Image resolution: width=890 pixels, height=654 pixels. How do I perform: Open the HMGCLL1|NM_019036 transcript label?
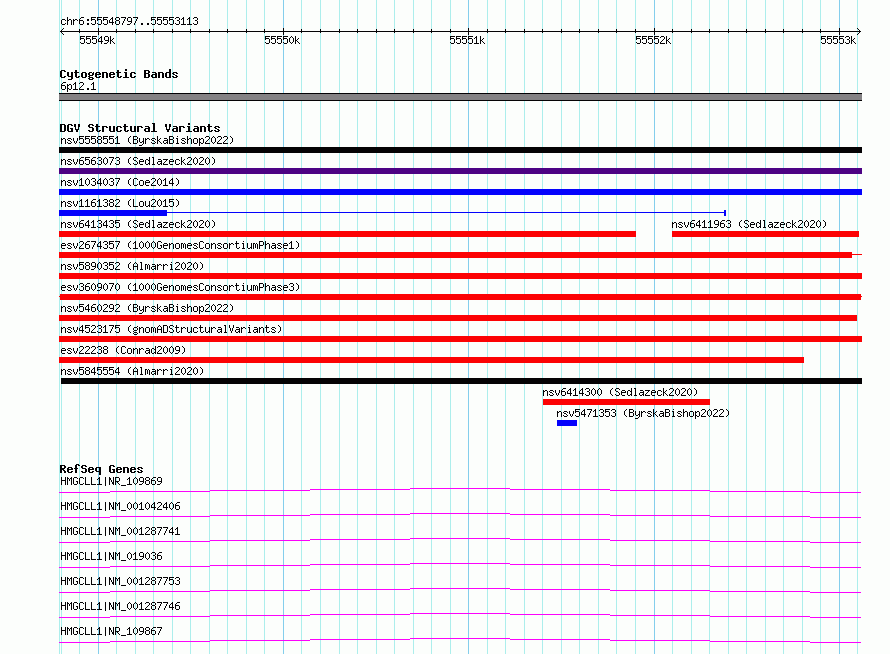click(x=110, y=556)
